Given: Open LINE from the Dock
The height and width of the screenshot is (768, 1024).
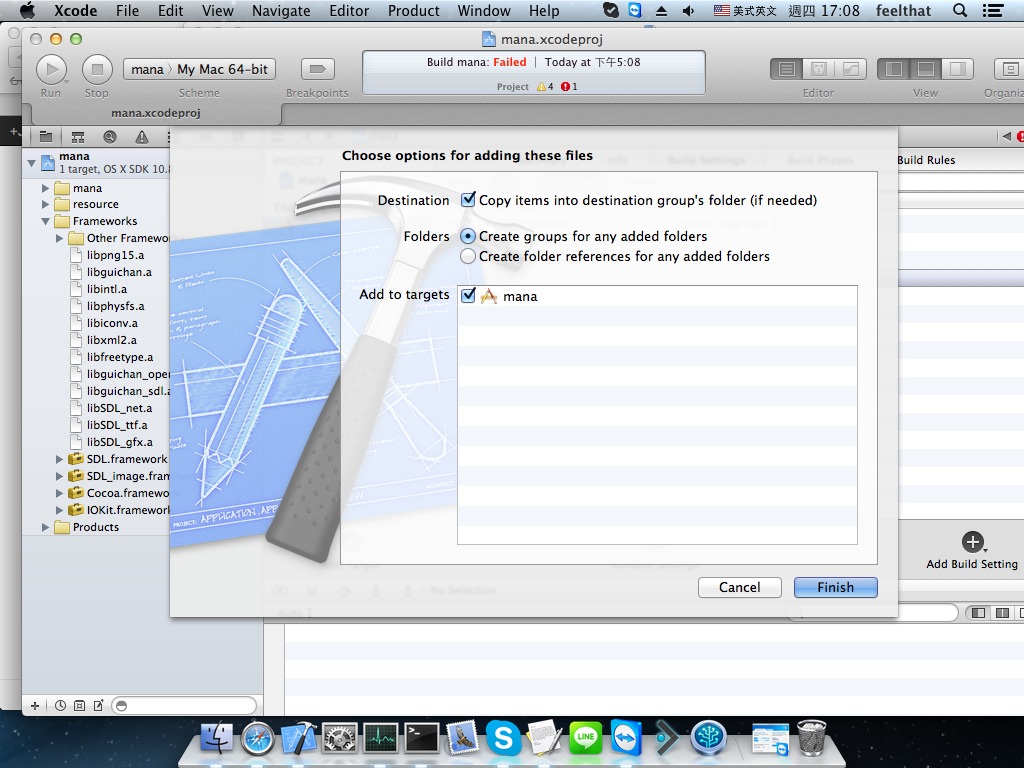Looking at the screenshot, I should coord(586,738).
